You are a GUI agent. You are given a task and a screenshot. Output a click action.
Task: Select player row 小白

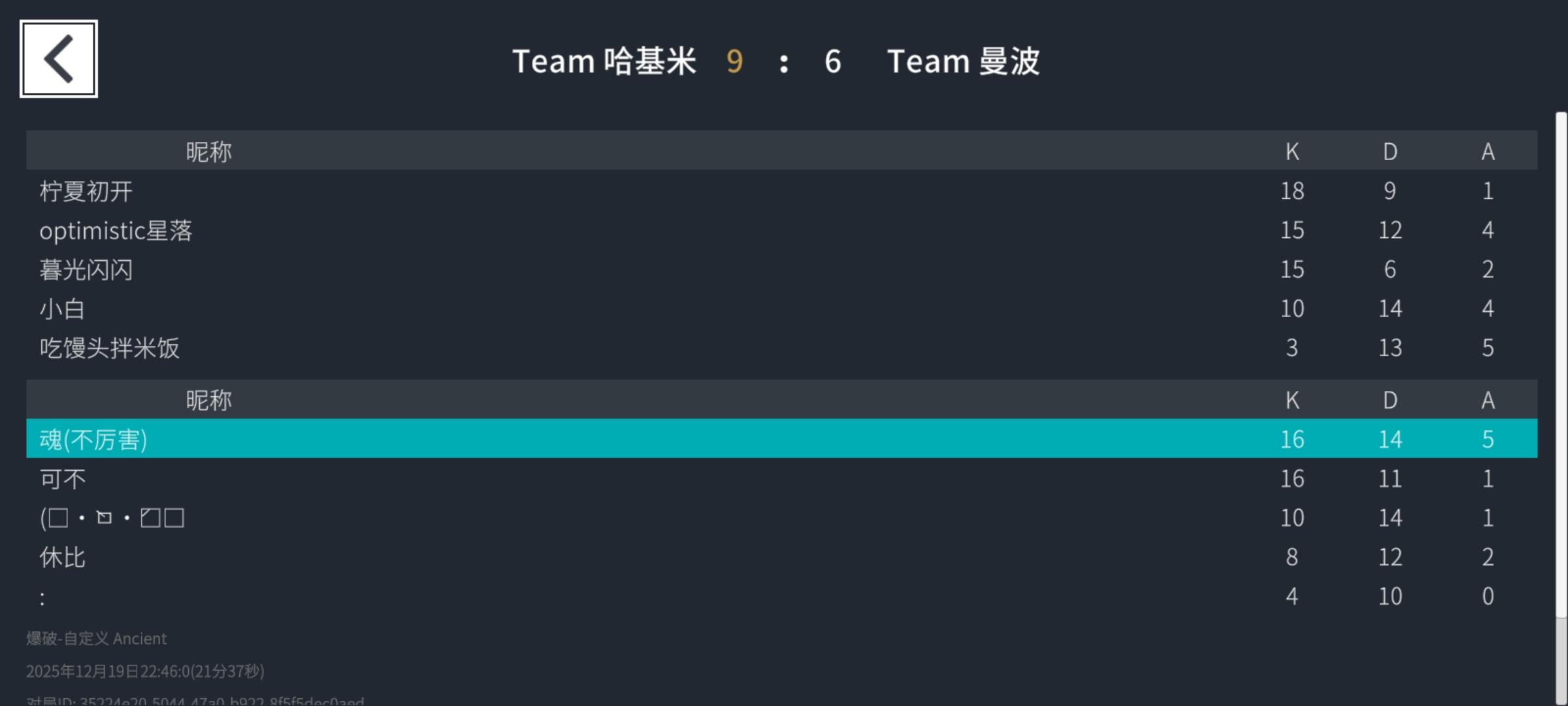point(63,309)
